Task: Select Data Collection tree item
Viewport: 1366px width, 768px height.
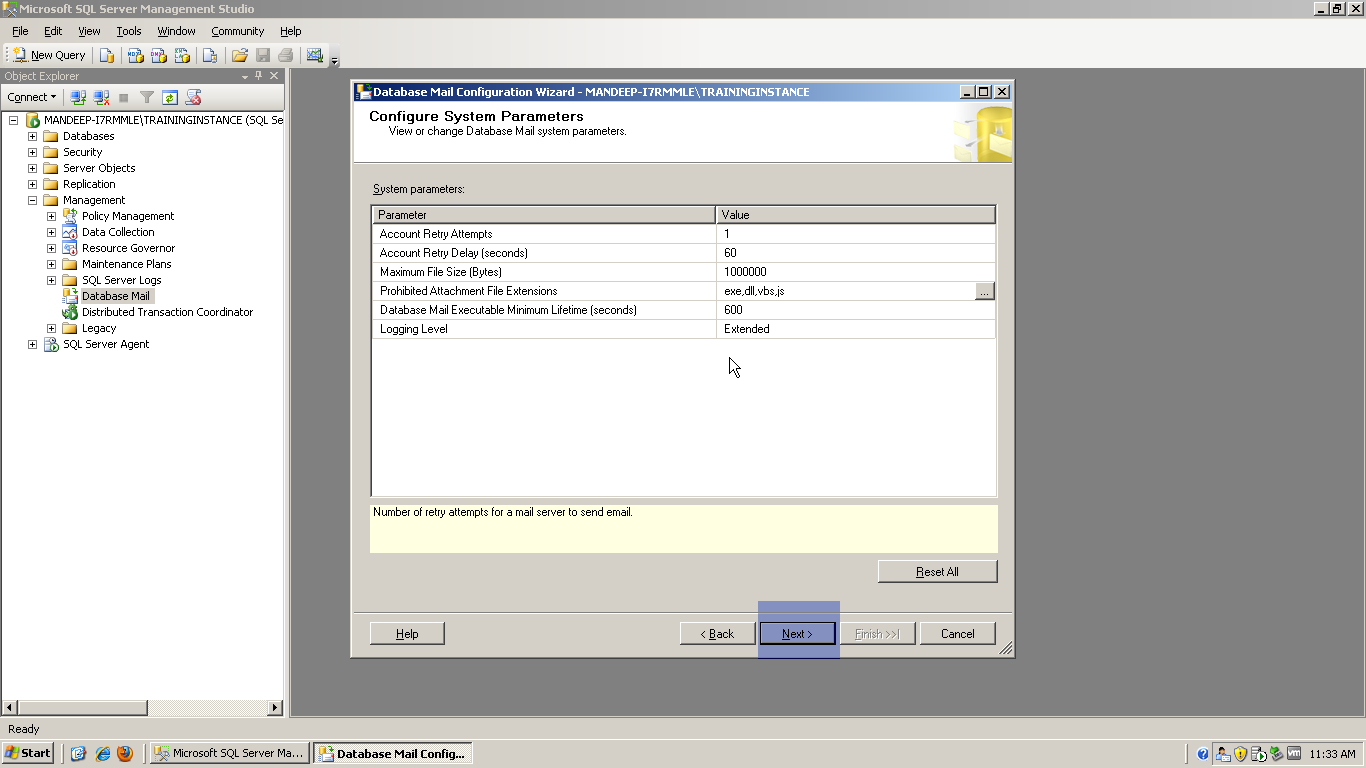Action: (x=118, y=232)
